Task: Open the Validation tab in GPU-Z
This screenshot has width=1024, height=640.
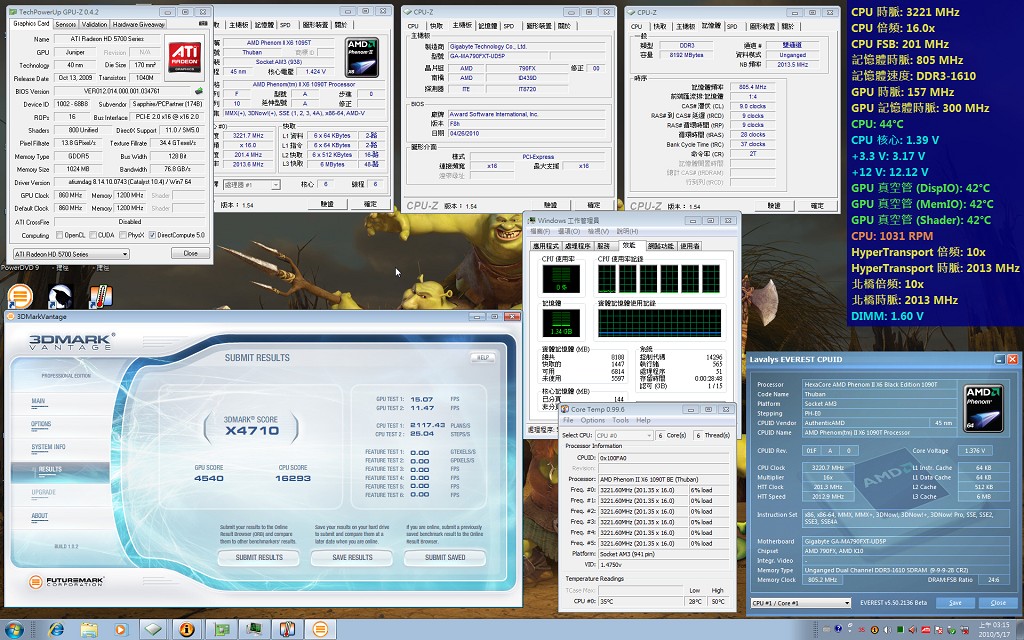Action: tap(94, 24)
